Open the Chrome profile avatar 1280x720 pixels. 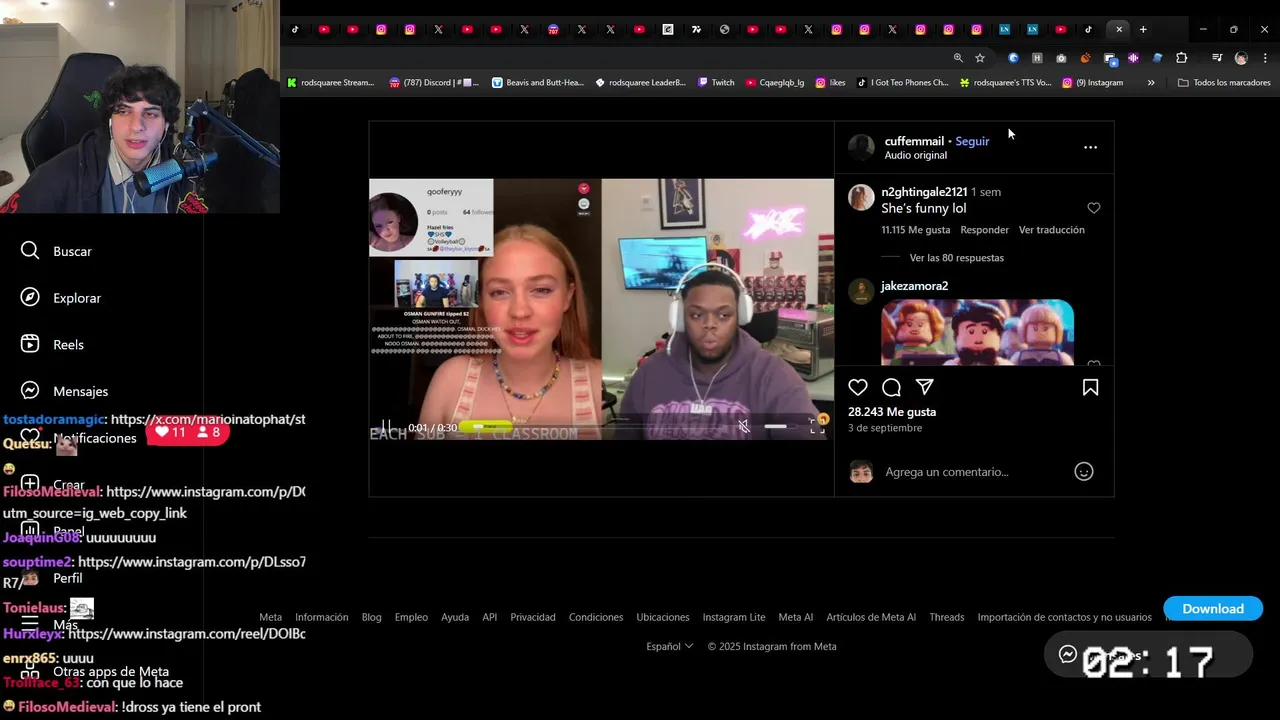coord(1241,58)
